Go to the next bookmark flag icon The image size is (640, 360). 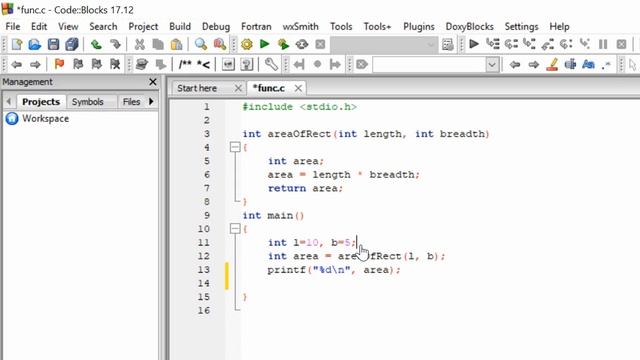[x=96, y=64]
